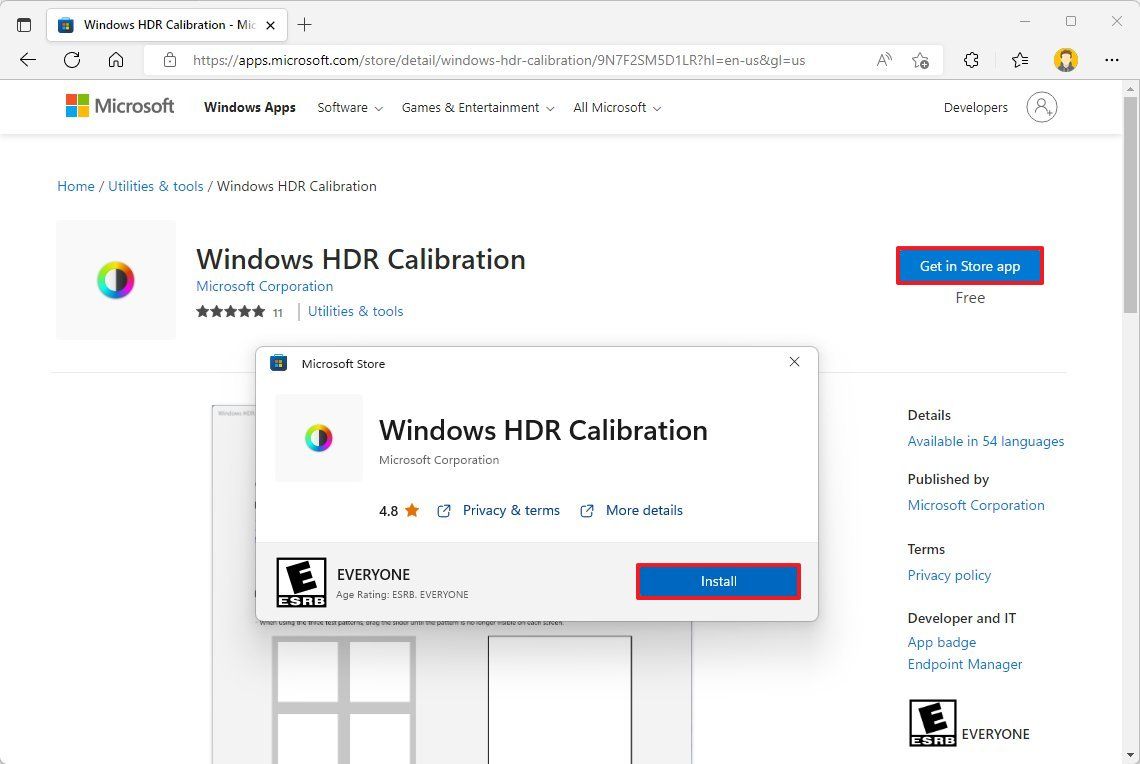Click the Microsoft logo

(120, 106)
